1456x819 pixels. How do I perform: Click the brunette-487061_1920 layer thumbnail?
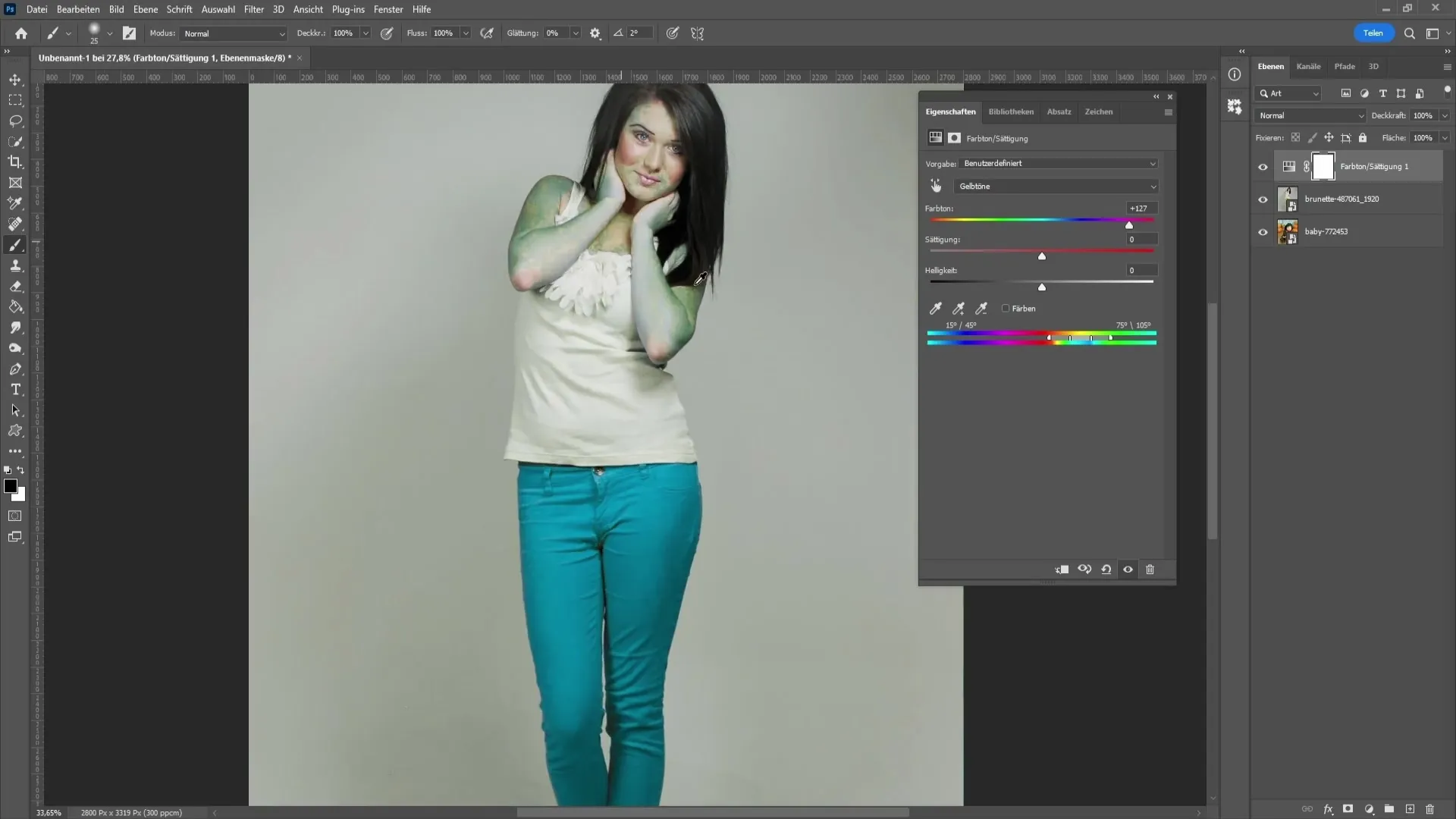[x=1289, y=199]
